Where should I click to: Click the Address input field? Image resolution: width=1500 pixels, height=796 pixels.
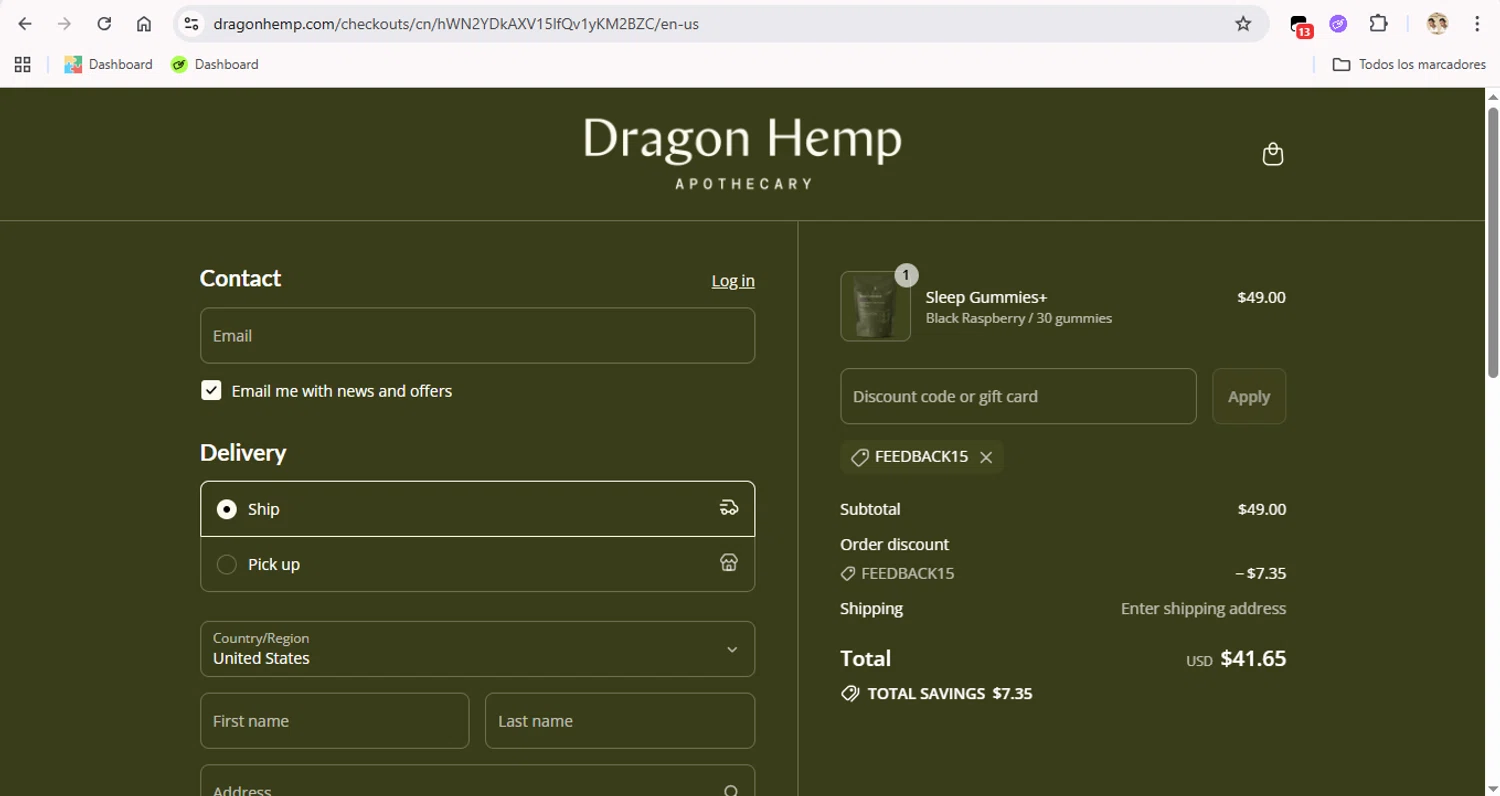click(477, 781)
